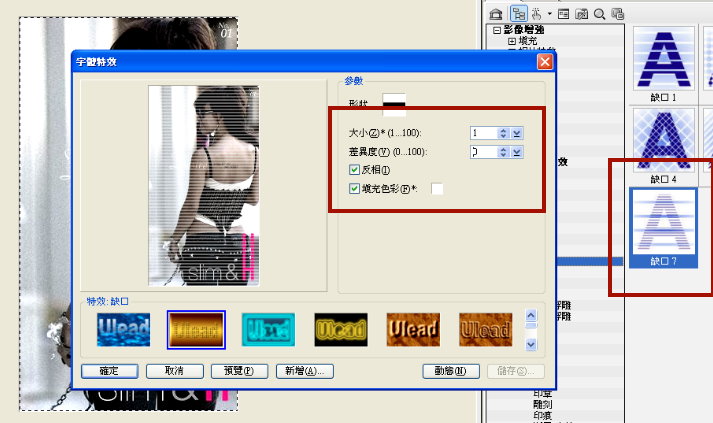This screenshot has width=713, height=423.
Task: Click the picture-with-pen icon in EasyPalette toolbar
Action: pos(582,14)
